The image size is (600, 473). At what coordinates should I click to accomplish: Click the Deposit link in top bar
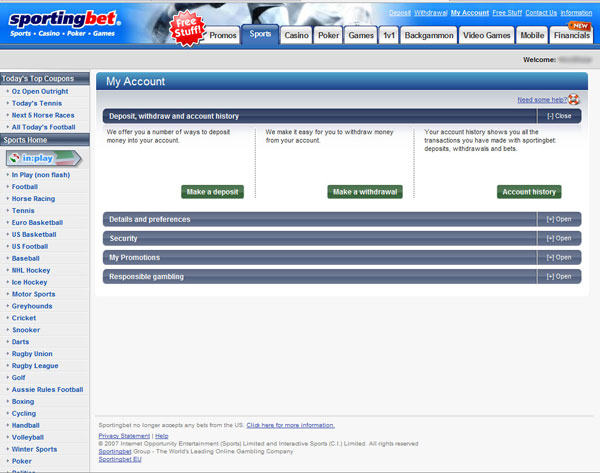tap(399, 13)
